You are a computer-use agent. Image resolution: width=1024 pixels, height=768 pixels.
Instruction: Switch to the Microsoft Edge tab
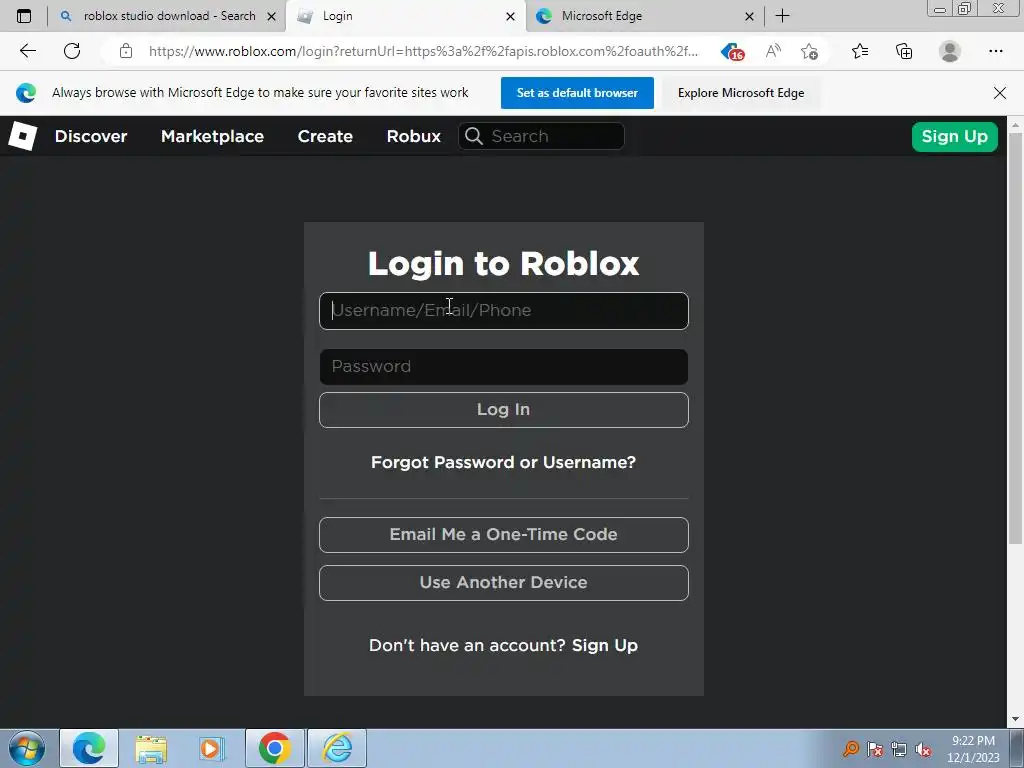[645, 16]
